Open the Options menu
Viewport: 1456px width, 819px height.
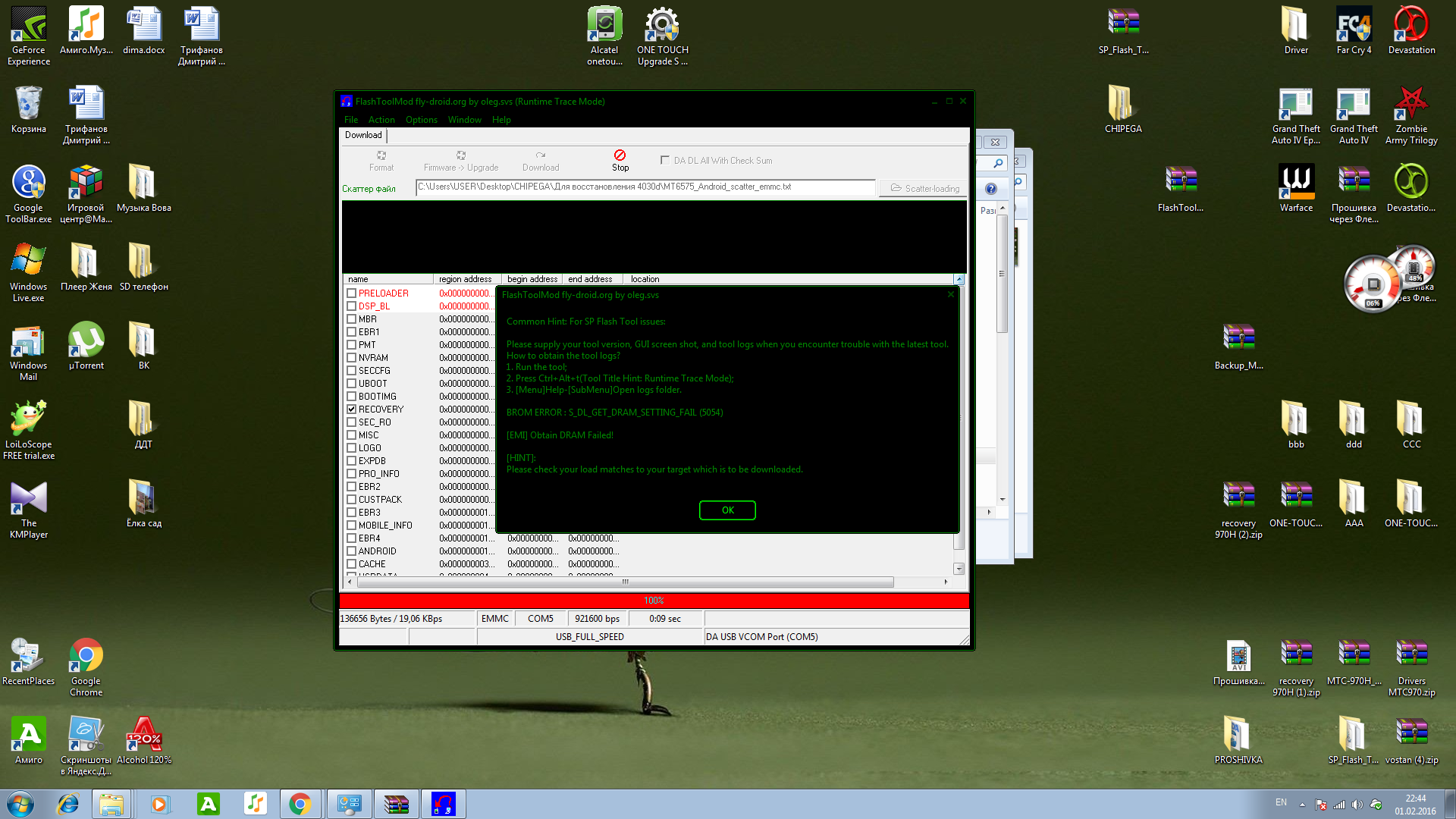tap(421, 120)
